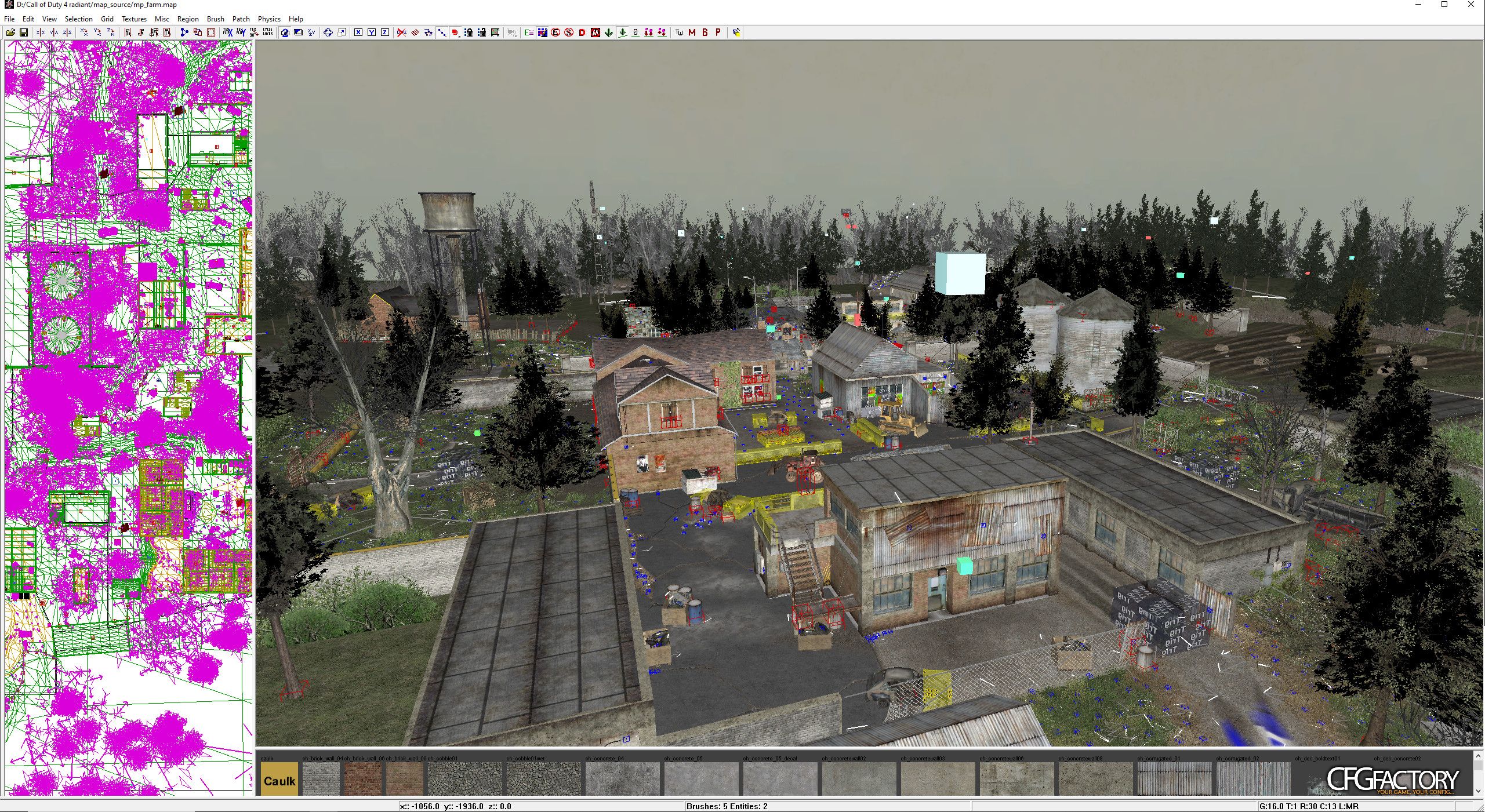Open the Region menu
The image size is (1485, 812).
pos(188,19)
